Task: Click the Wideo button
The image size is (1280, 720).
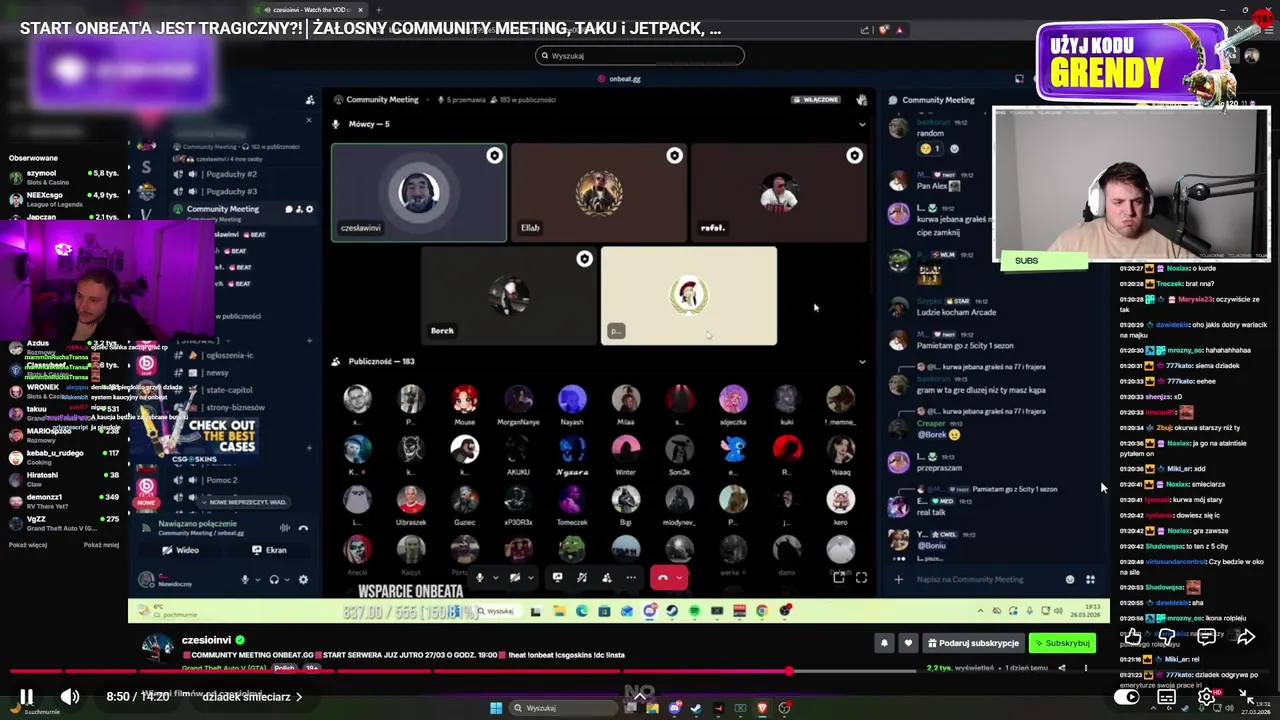Action: tap(181, 550)
